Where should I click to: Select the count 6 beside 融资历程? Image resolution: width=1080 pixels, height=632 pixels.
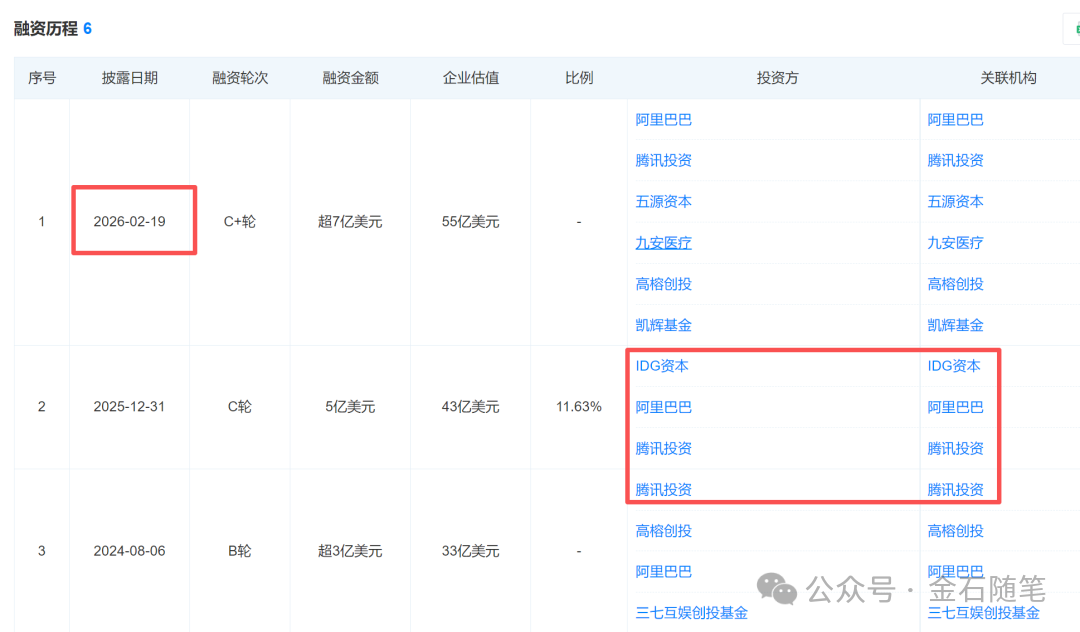(x=87, y=29)
